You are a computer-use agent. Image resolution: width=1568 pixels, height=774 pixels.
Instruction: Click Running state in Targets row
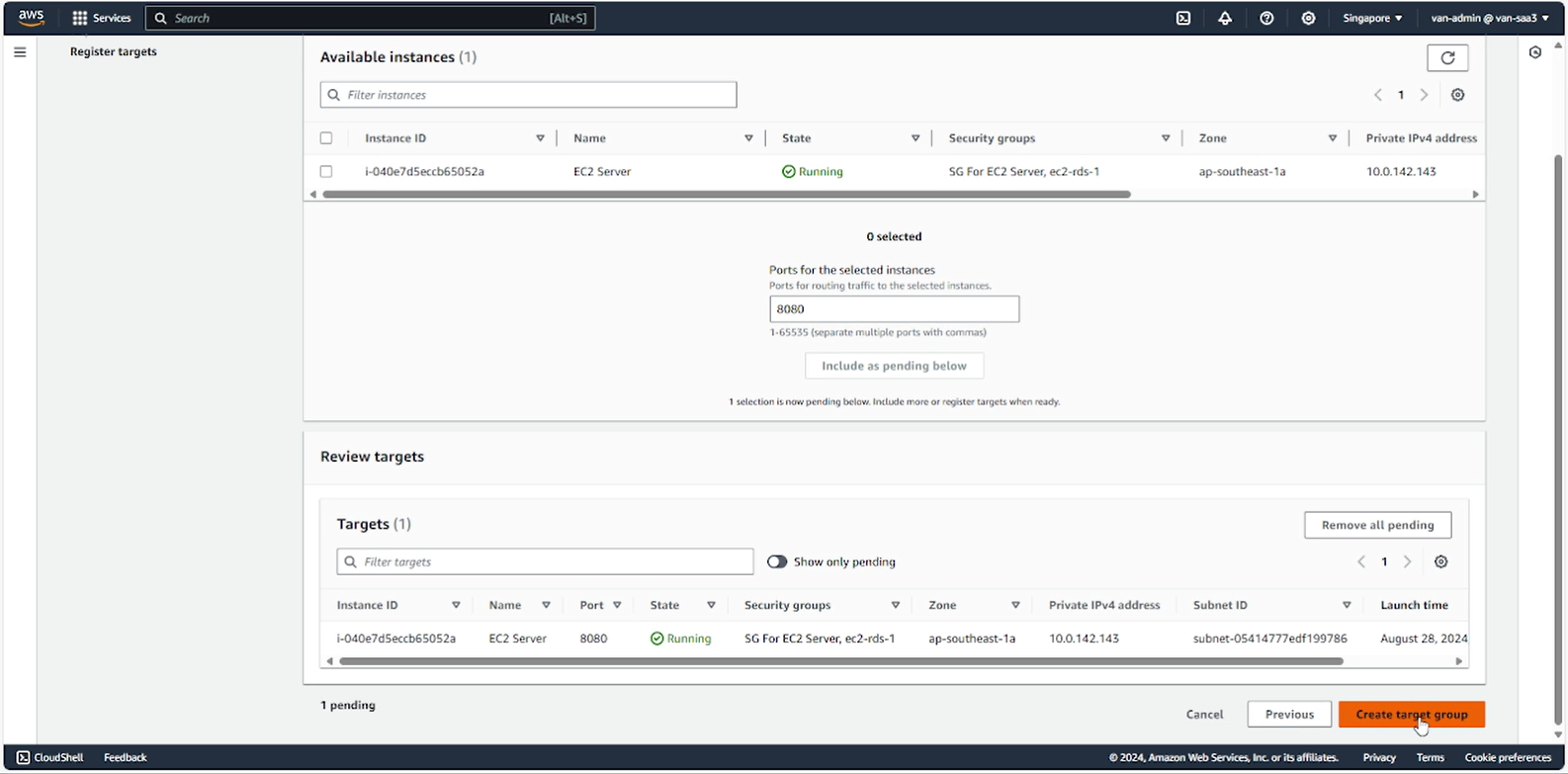pos(680,639)
